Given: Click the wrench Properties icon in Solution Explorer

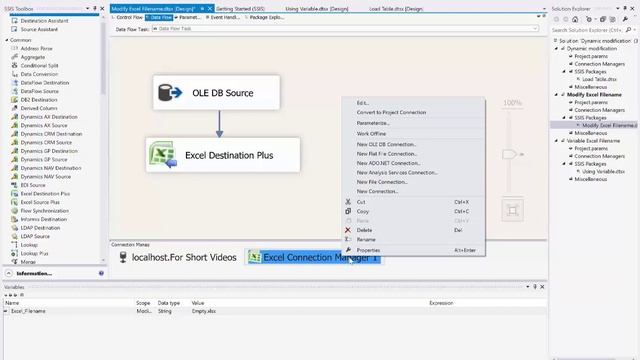Looking at the screenshot, I should click(625, 19).
